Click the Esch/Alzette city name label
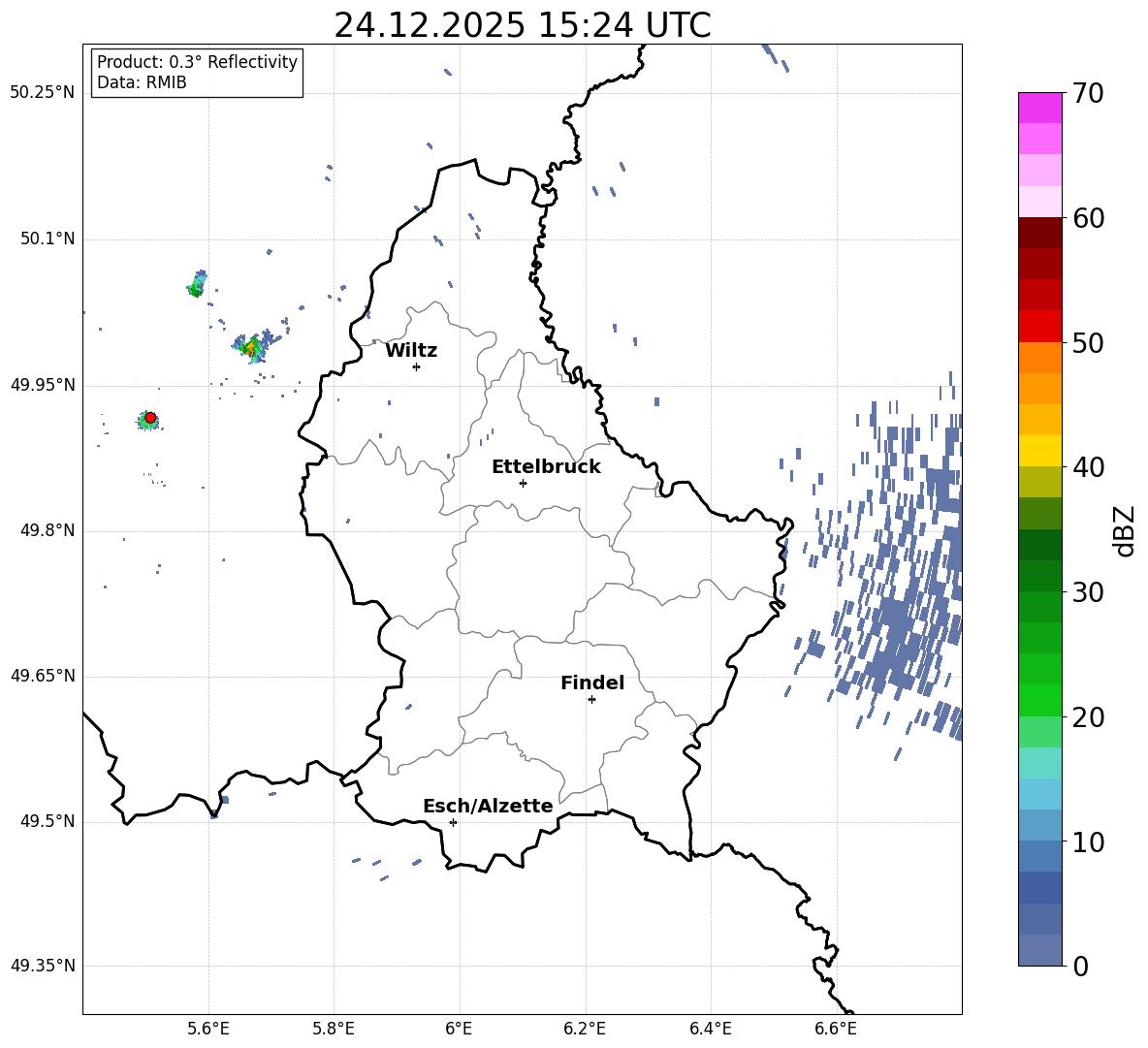 [x=488, y=807]
